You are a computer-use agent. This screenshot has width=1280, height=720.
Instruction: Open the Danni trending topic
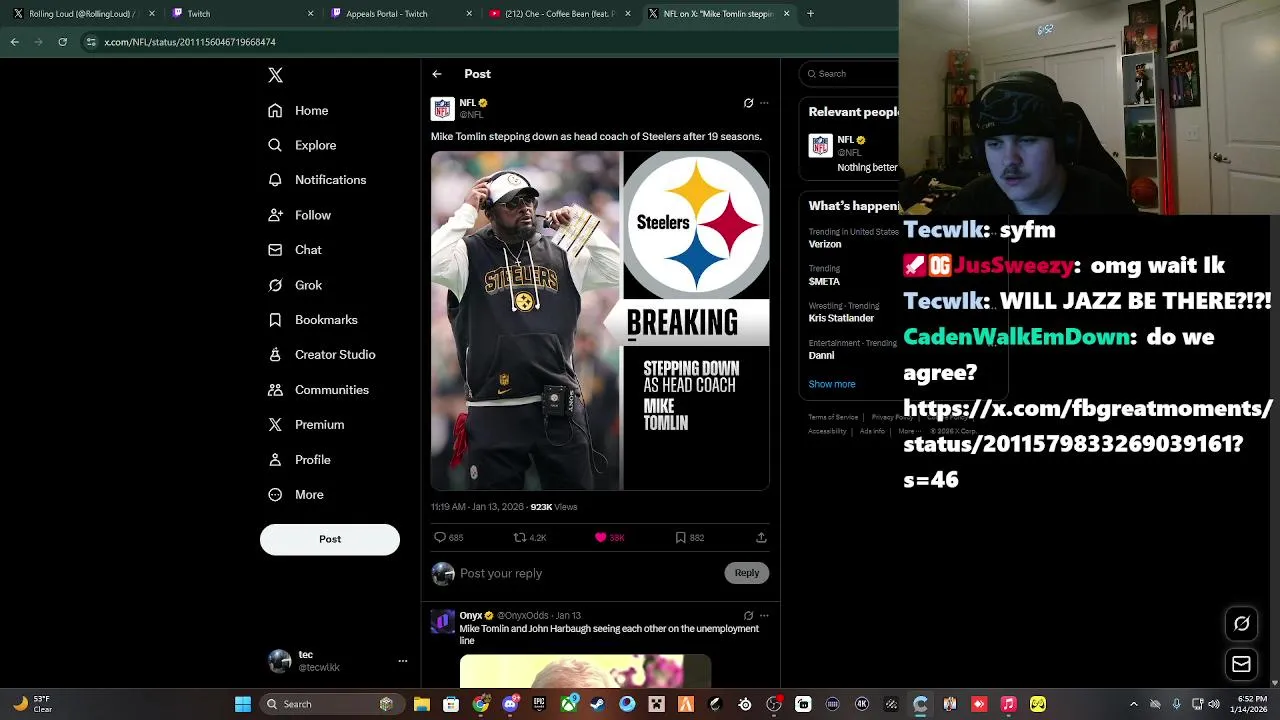click(x=853, y=349)
